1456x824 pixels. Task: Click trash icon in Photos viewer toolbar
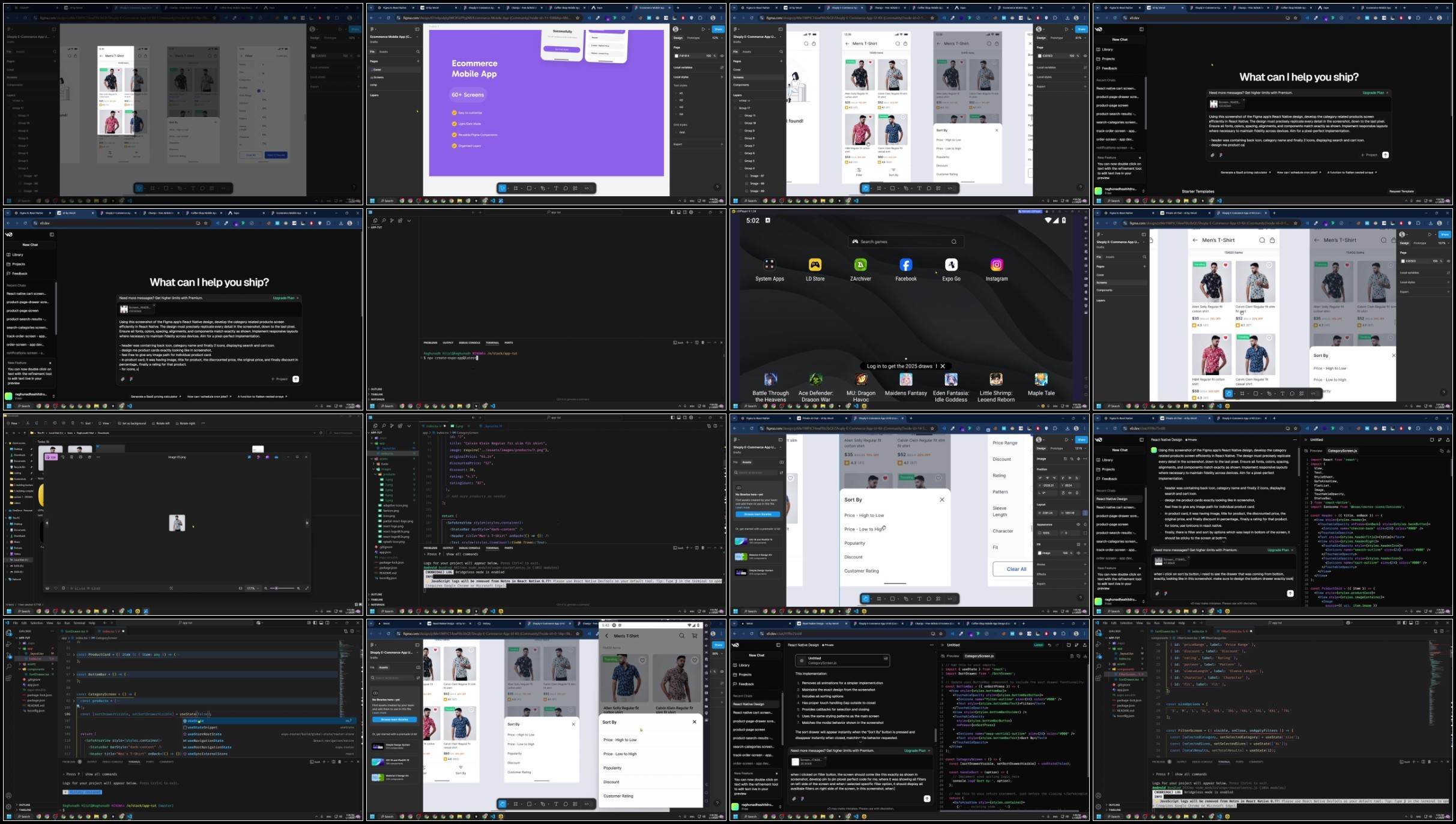click(71, 457)
